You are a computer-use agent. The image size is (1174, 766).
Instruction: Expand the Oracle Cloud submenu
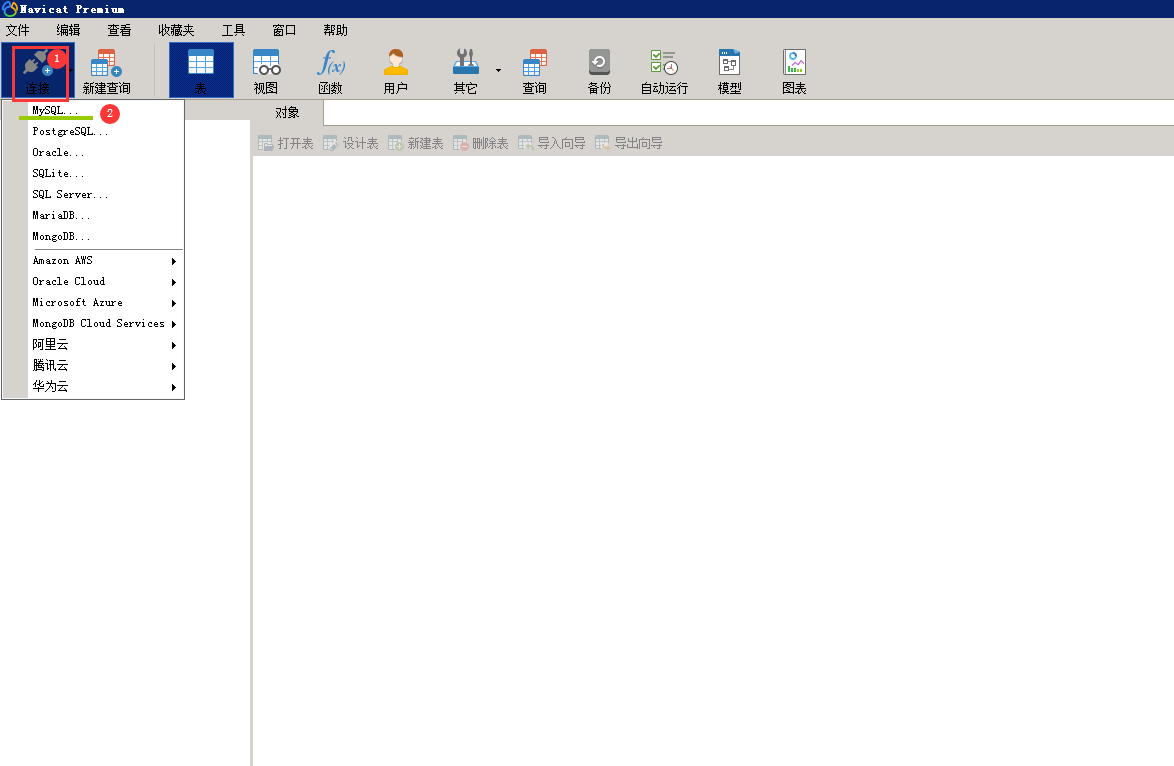tap(94, 282)
